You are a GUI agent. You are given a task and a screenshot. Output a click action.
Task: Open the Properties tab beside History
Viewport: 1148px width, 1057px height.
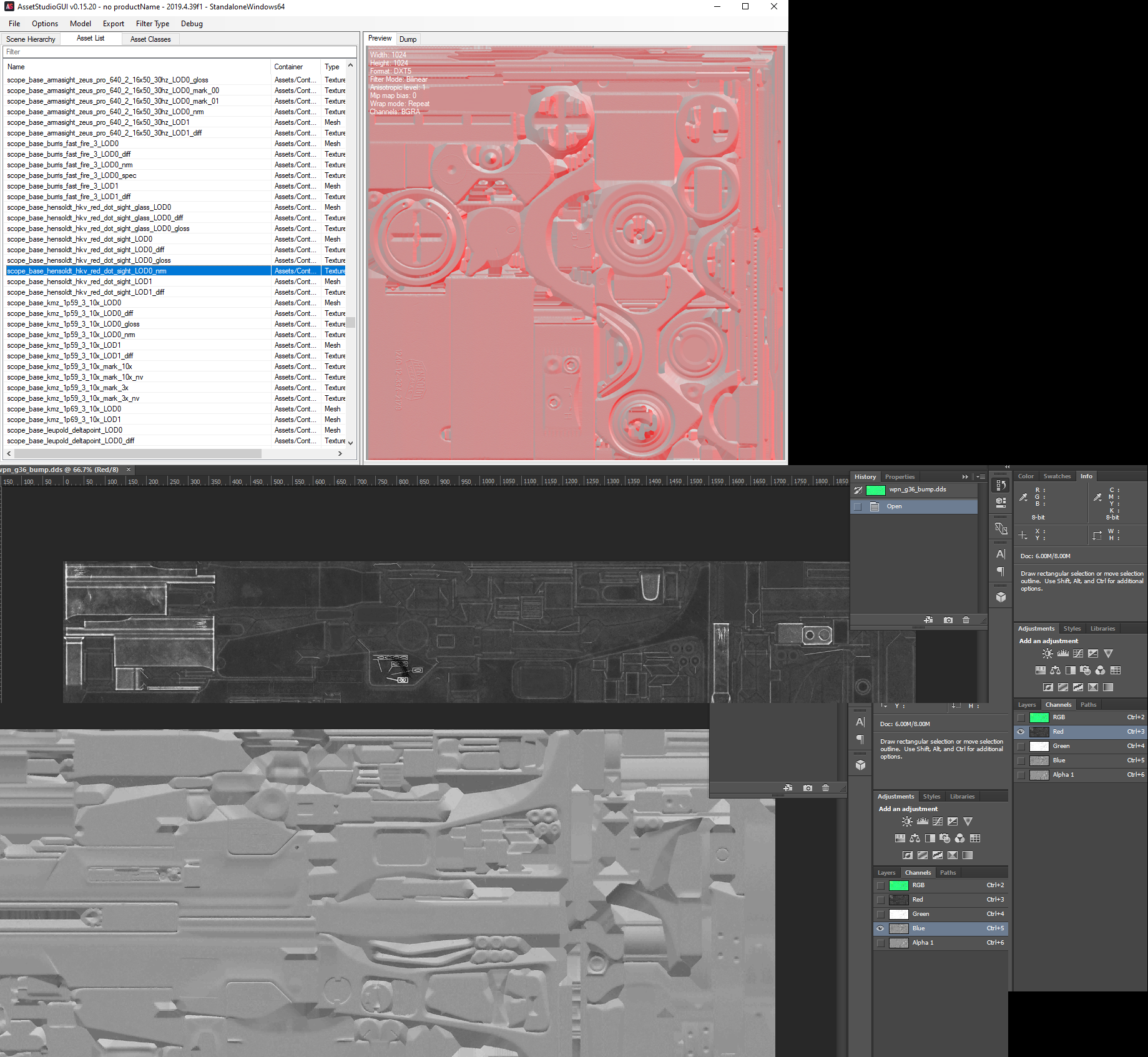[900, 476]
